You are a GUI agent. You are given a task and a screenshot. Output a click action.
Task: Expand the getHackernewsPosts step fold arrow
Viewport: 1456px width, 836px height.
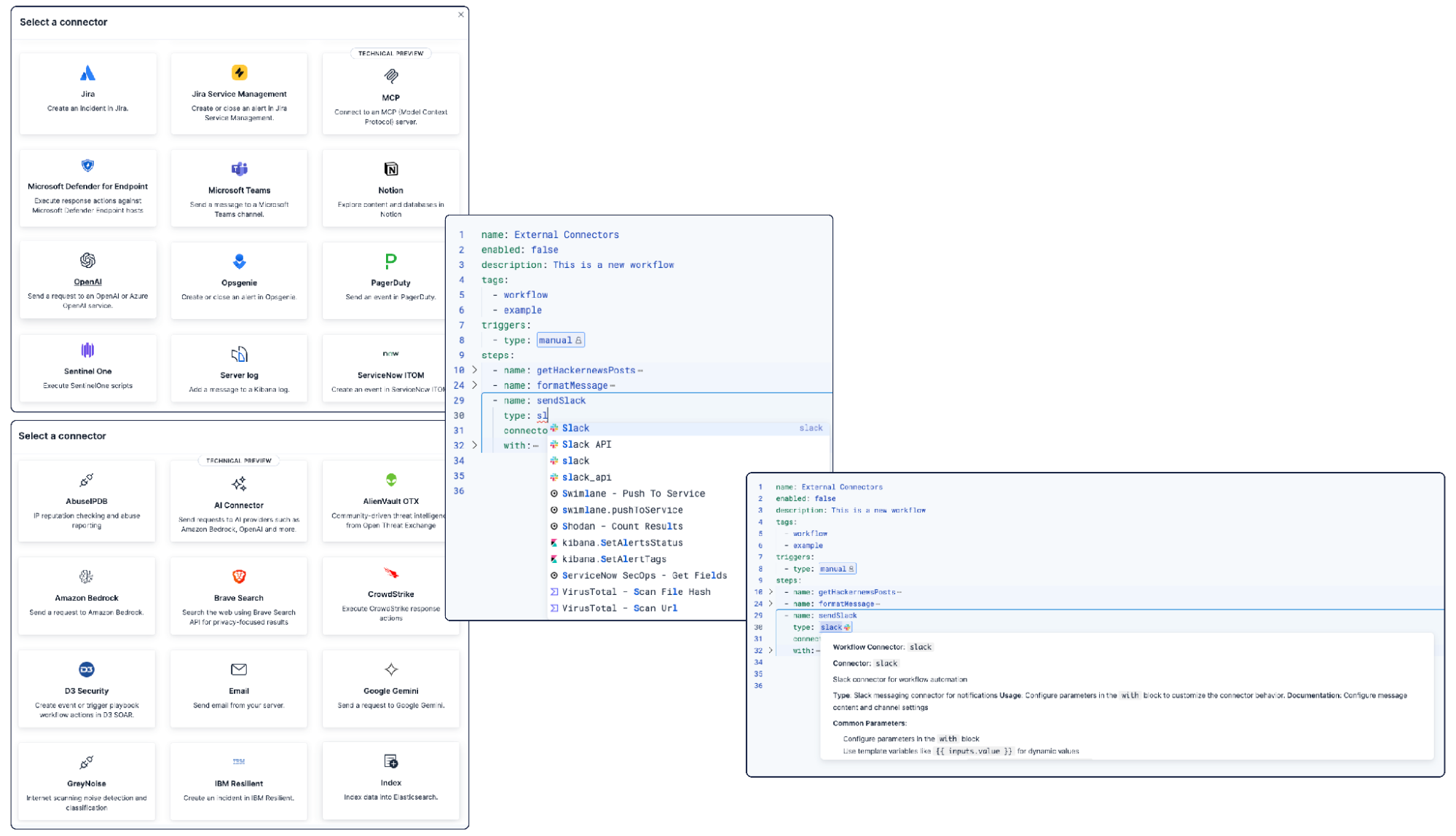[x=475, y=370]
